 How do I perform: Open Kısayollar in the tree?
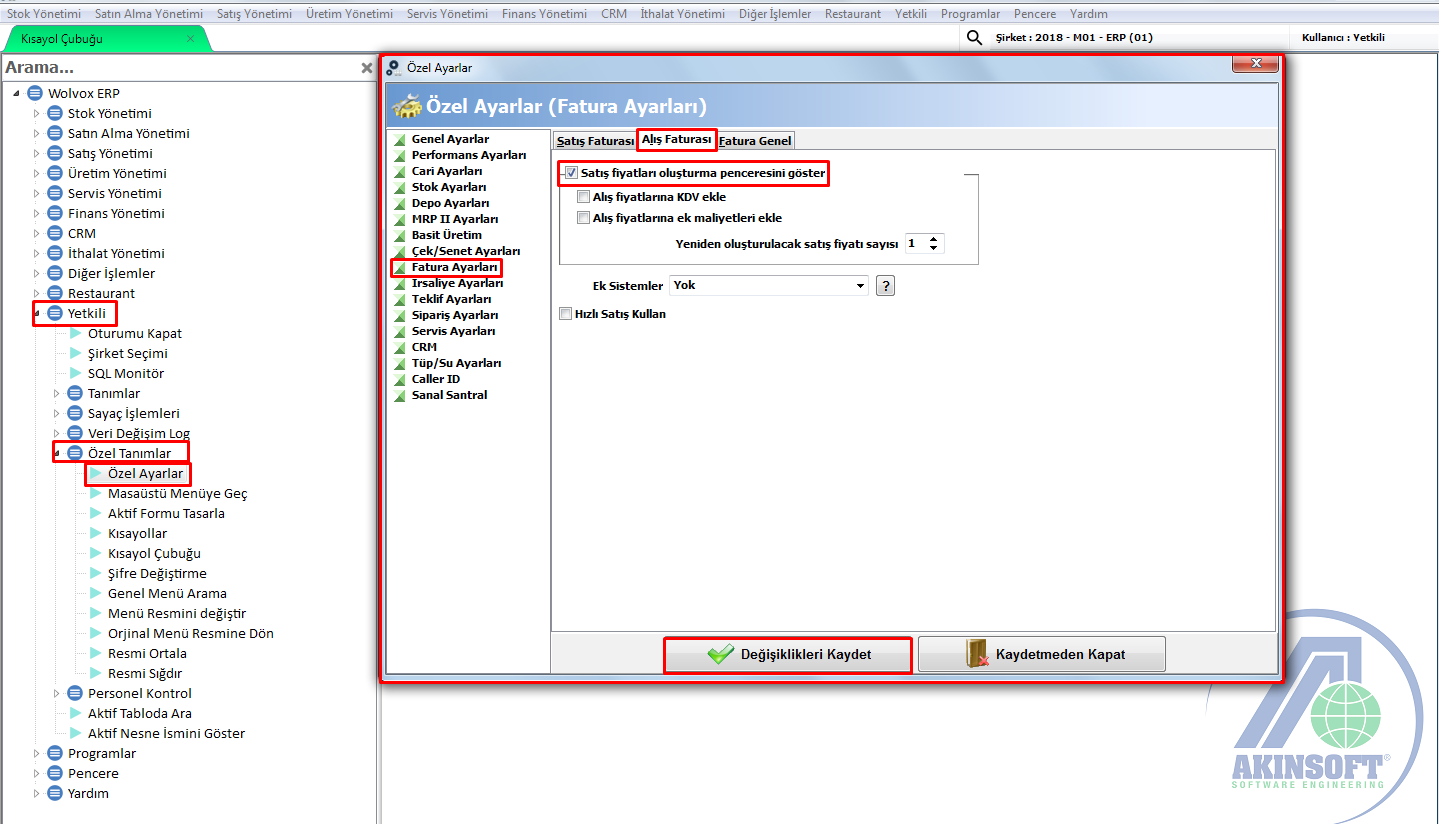(x=137, y=533)
